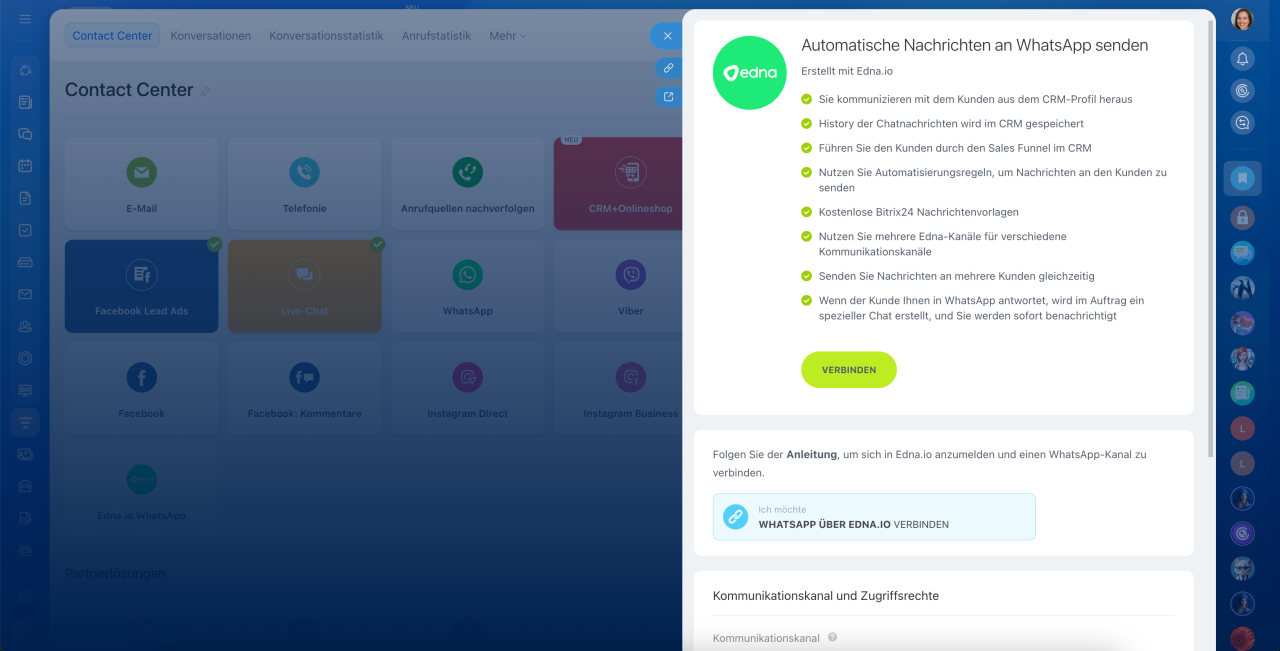Click the calendar icon in left sidebar
This screenshot has height=651, width=1280.
tap(25, 165)
